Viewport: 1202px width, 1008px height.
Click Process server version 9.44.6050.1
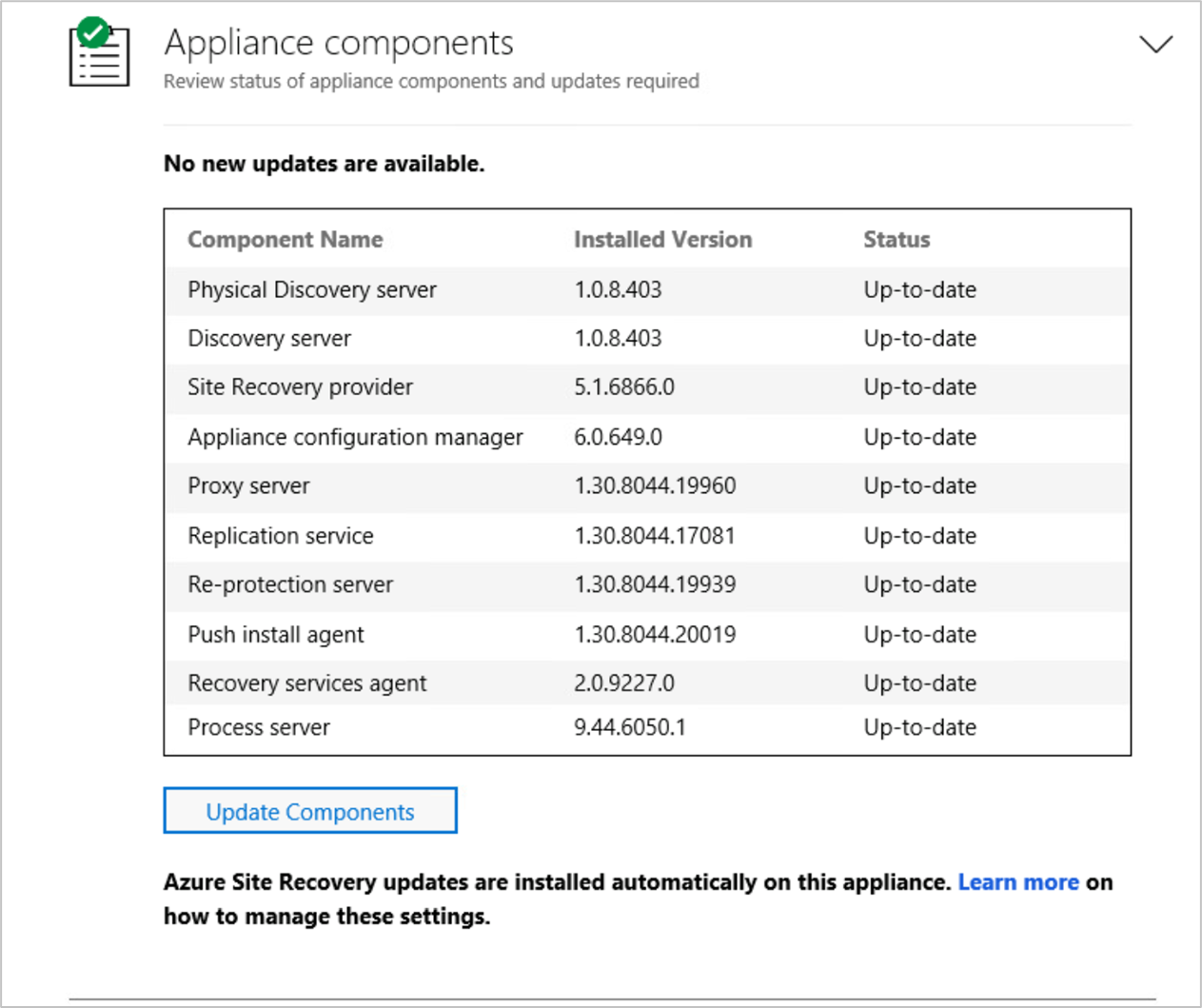[x=629, y=728]
